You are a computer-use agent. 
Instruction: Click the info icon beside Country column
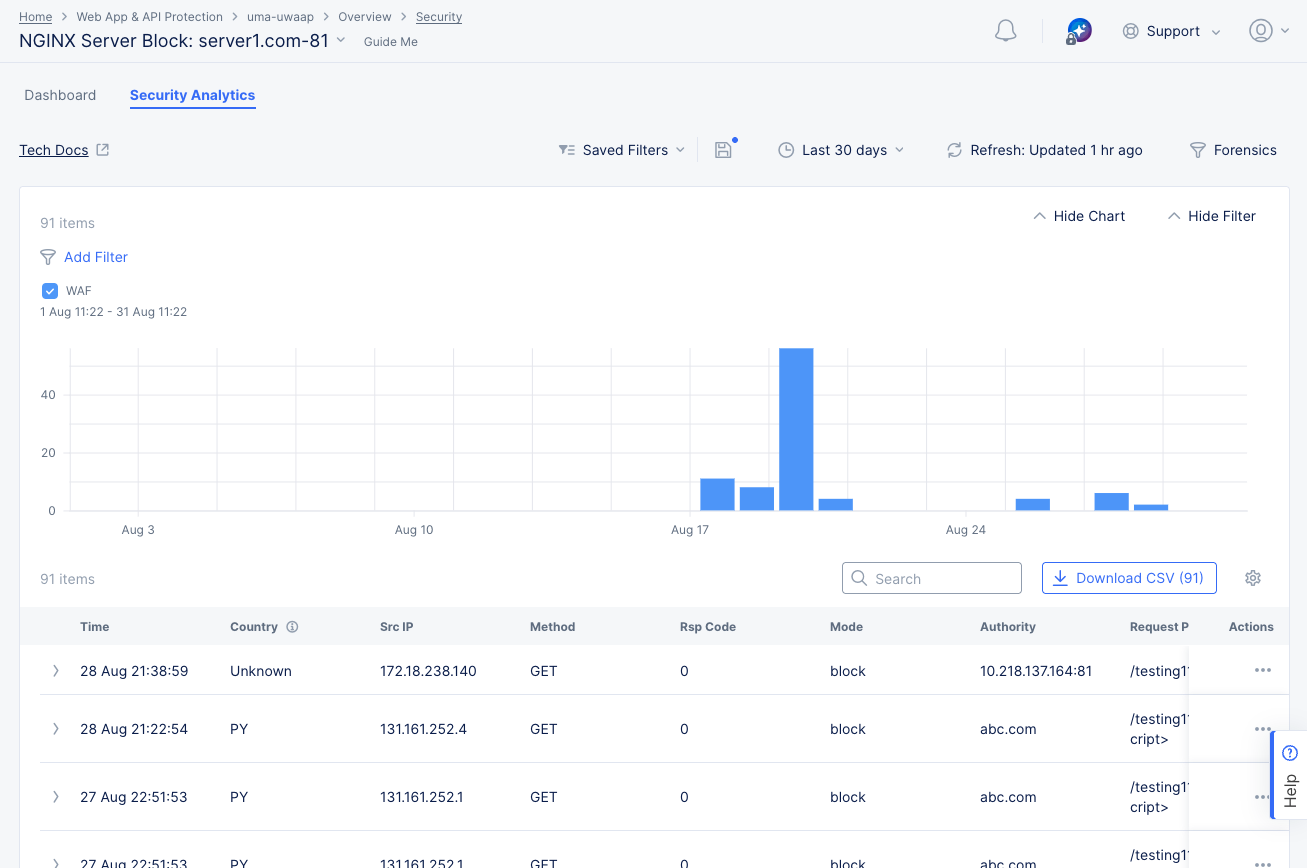pos(292,627)
